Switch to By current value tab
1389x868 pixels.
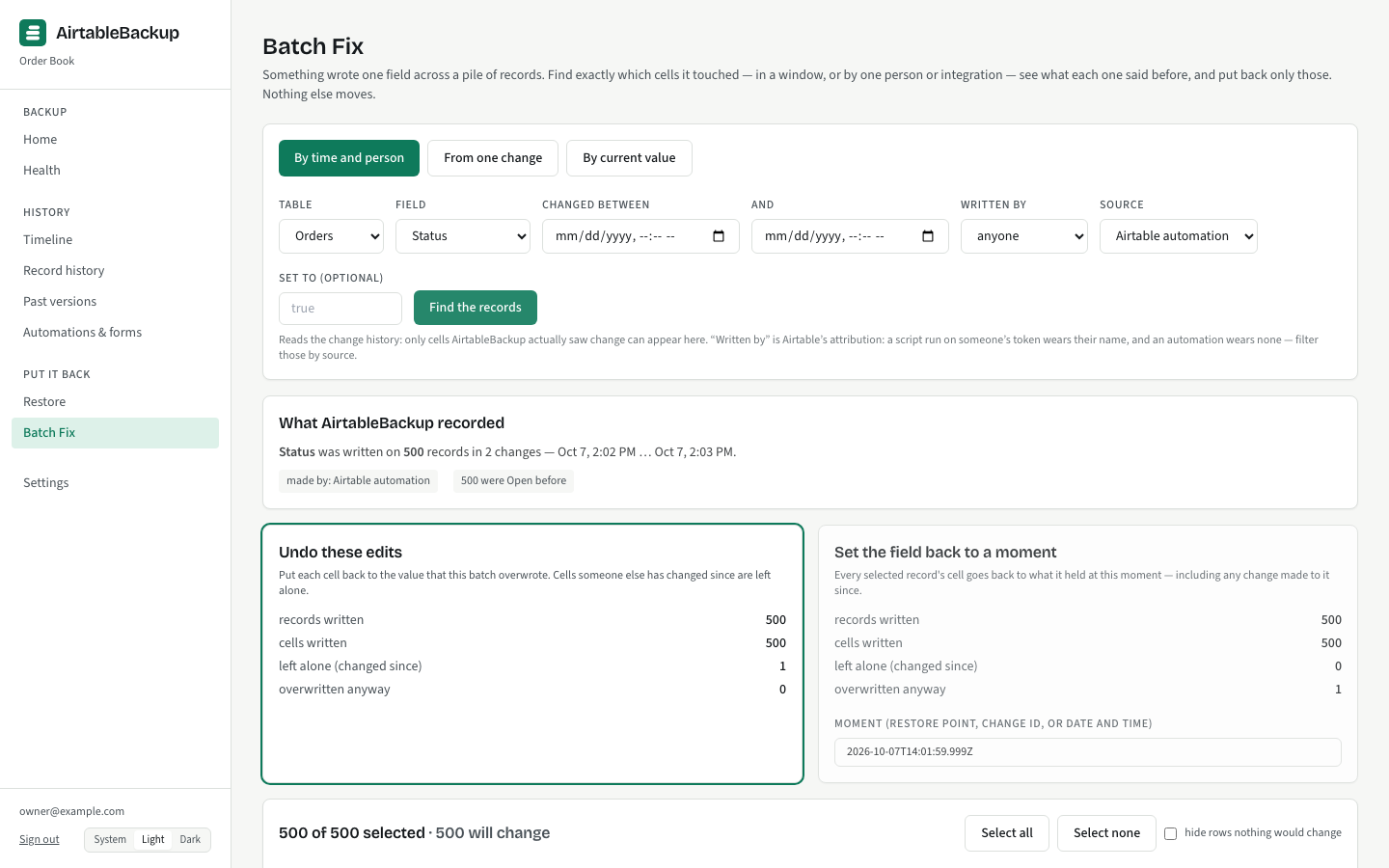629,158
